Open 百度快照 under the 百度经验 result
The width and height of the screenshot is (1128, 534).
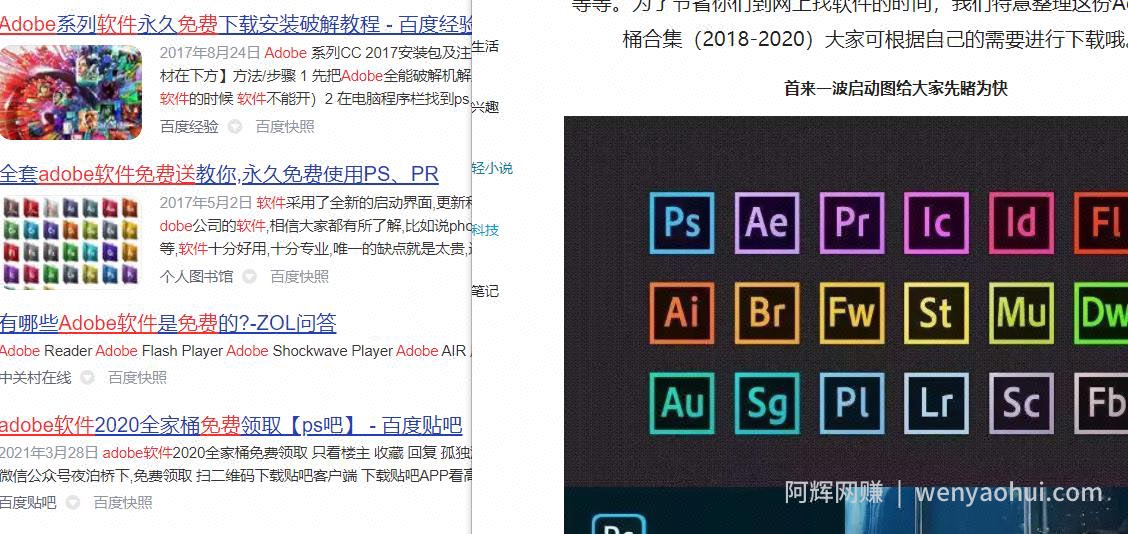click(x=285, y=127)
